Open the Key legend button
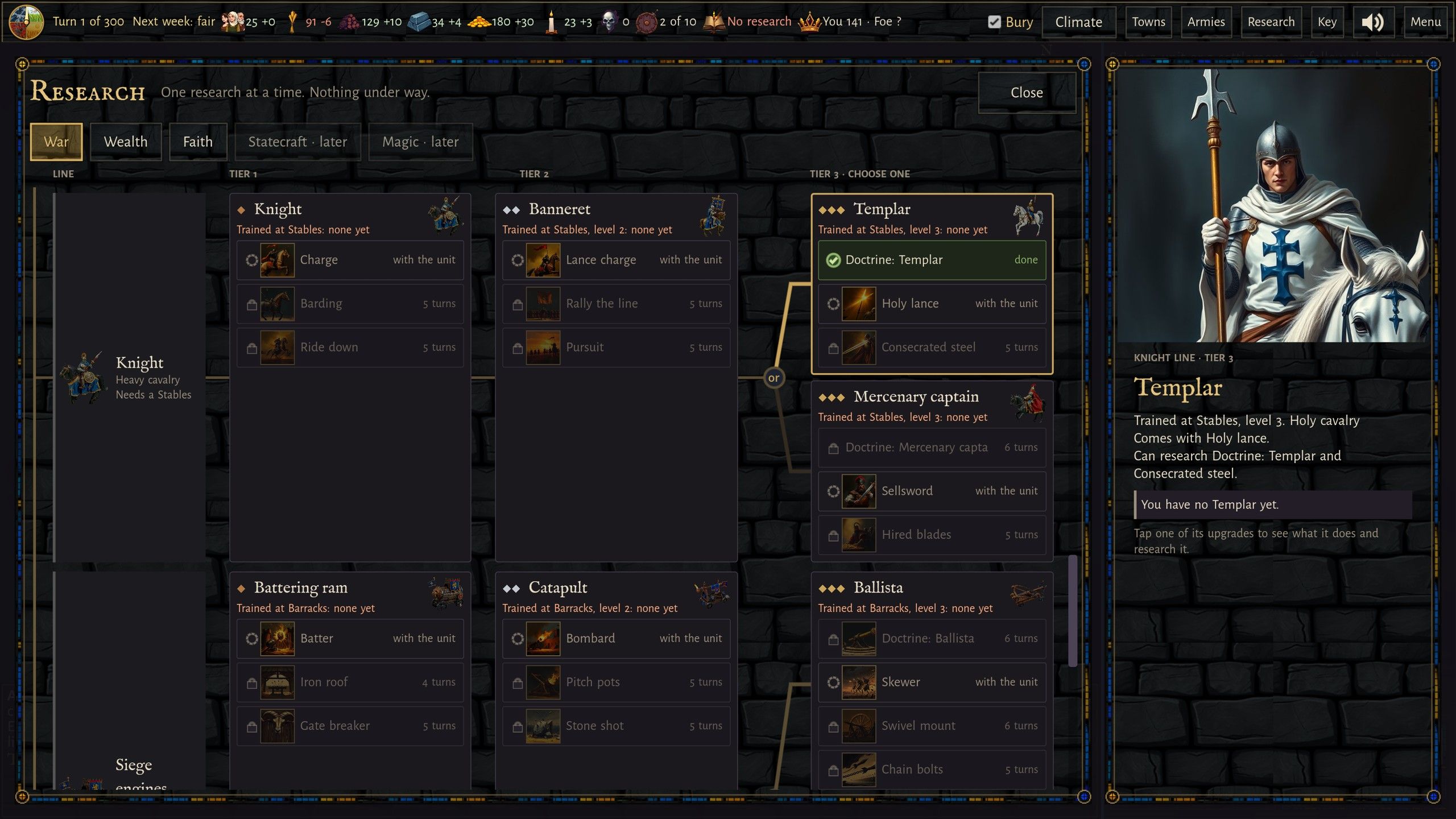This screenshot has width=1456, height=819. point(1327,22)
